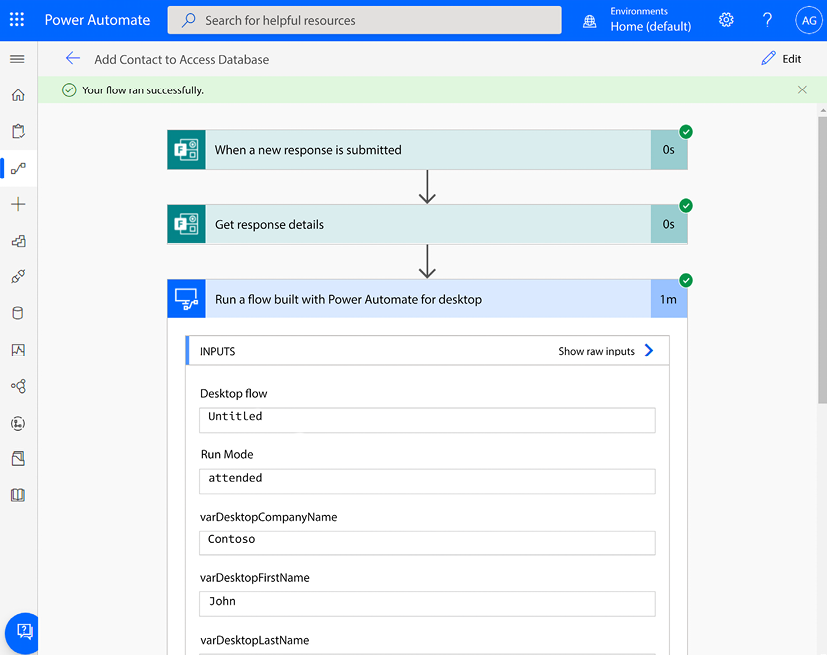
Task: Open the app launcher waffle icon
Action: (17, 20)
